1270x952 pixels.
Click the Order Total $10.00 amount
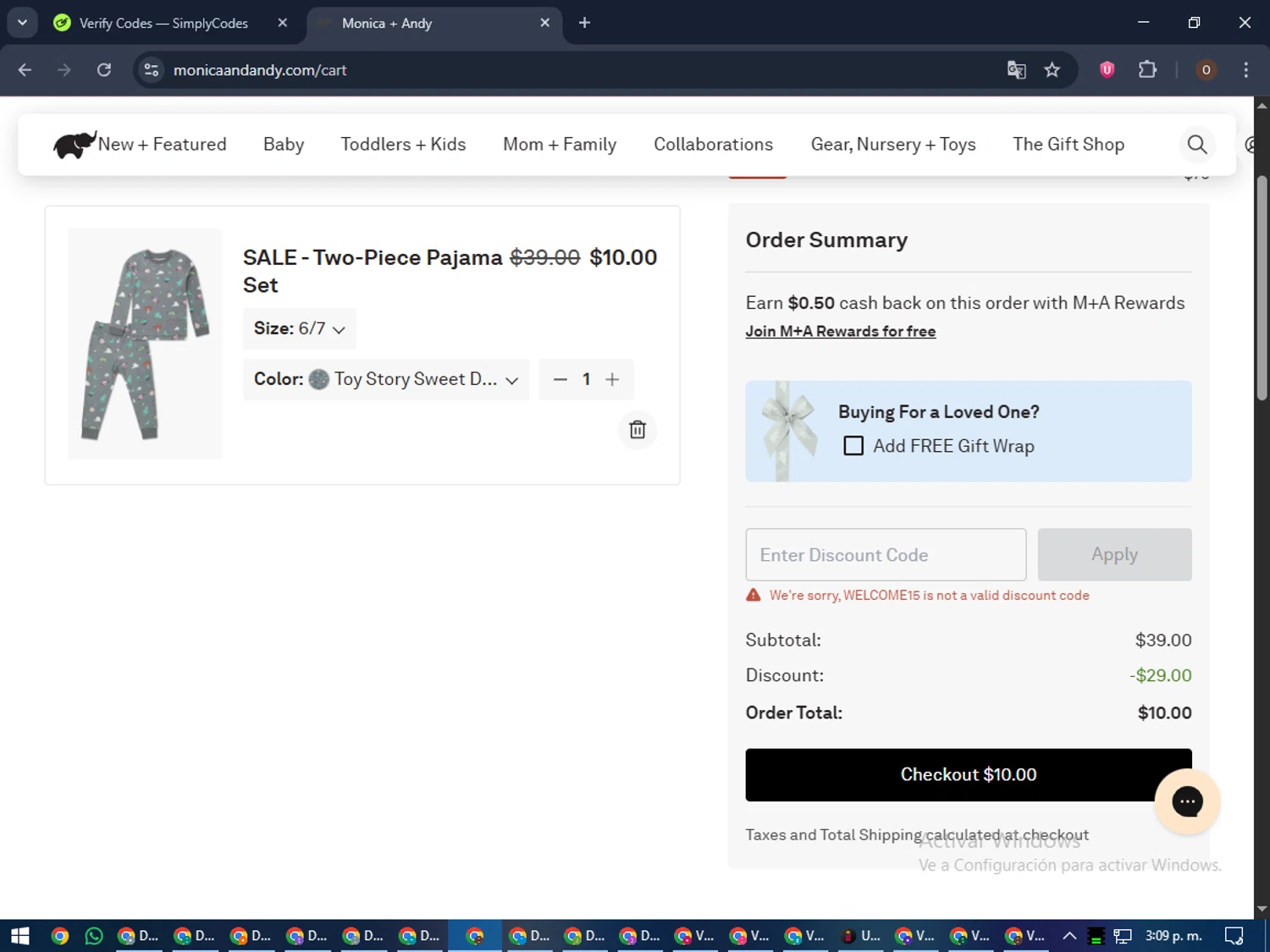tap(1164, 713)
